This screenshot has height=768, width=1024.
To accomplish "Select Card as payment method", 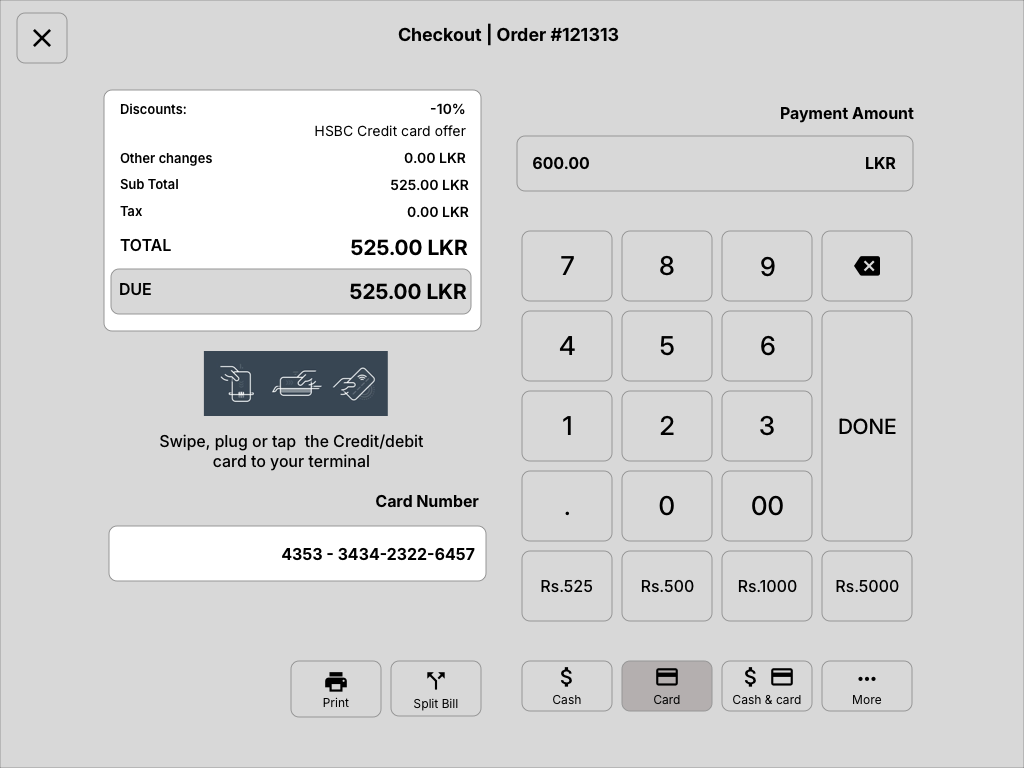I will 666,686.
